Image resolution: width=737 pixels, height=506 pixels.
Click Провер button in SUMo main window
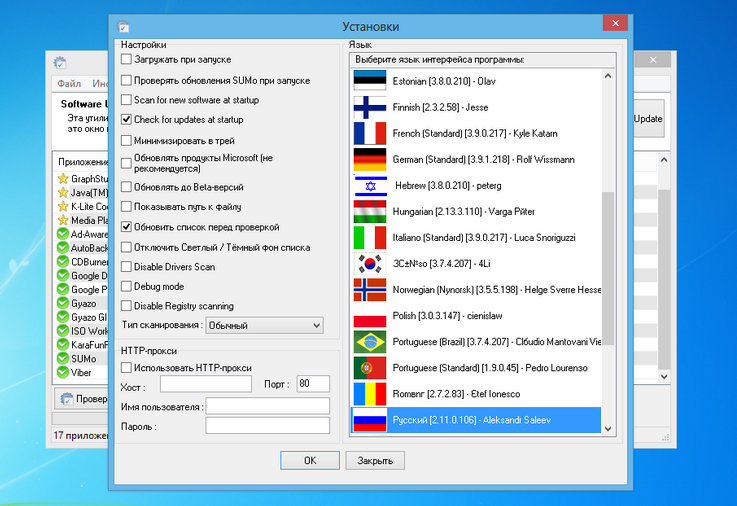tap(82, 399)
